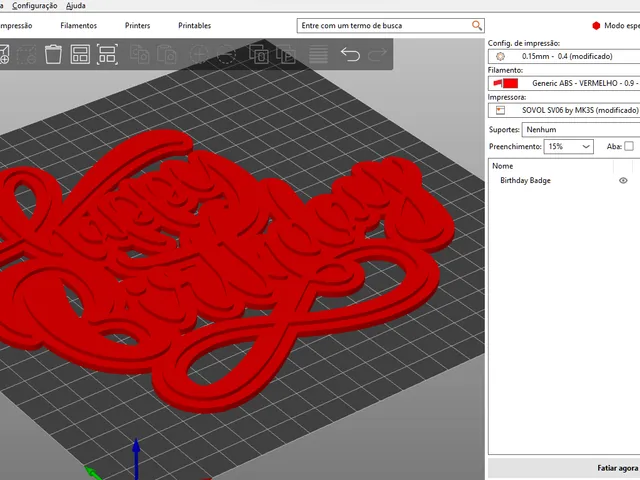Click the Nome column header
Viewport: 640px width, 480px height.
pyautogui.click(x=502, y=166)
